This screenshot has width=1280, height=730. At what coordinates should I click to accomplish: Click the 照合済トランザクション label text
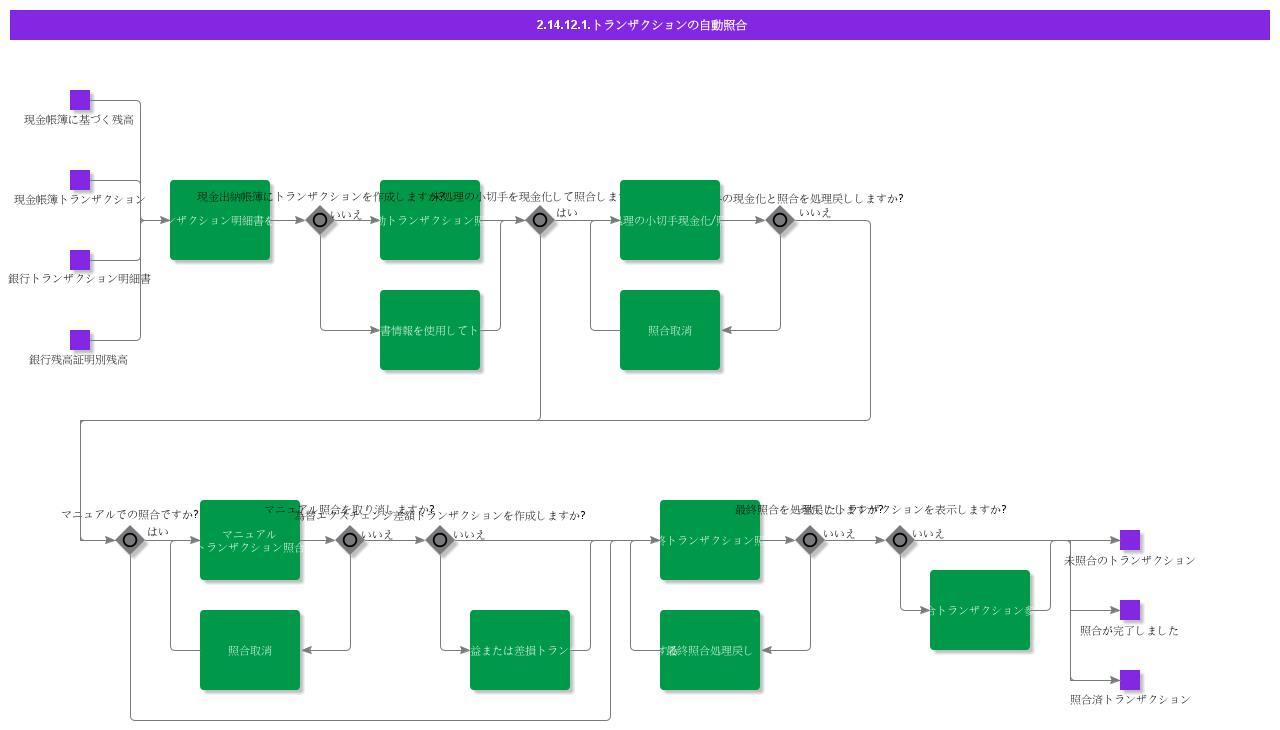pos(1130,700)
